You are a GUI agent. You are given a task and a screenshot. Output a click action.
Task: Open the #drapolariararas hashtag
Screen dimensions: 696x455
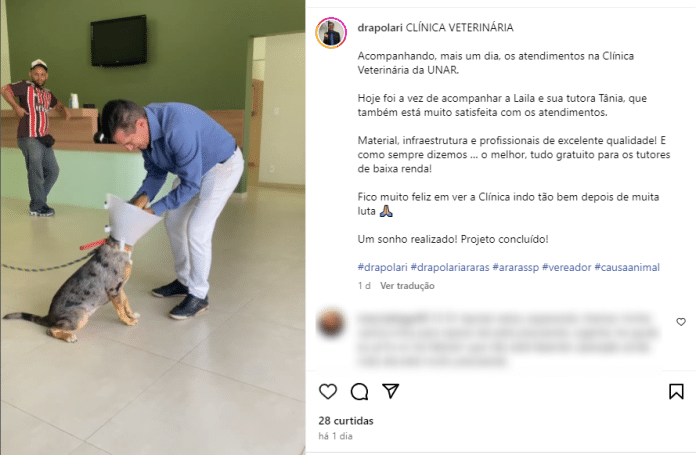(x=450, y=267)
